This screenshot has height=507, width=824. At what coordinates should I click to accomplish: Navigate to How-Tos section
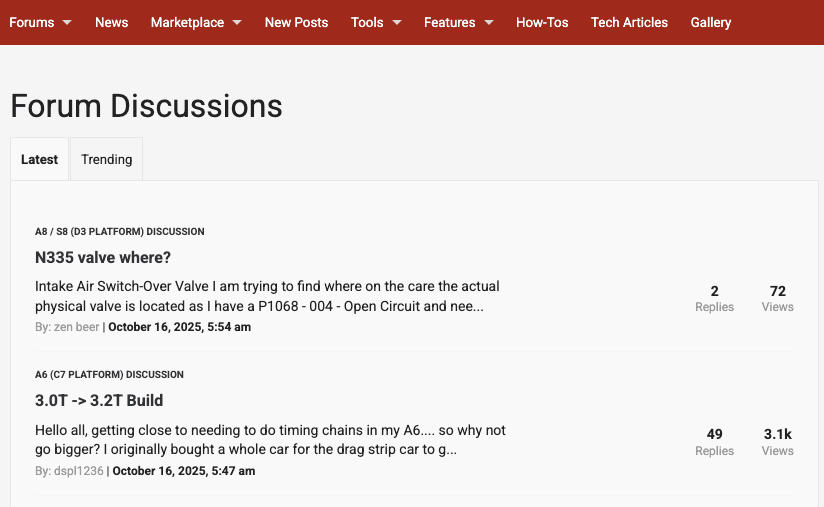point(542,22)
